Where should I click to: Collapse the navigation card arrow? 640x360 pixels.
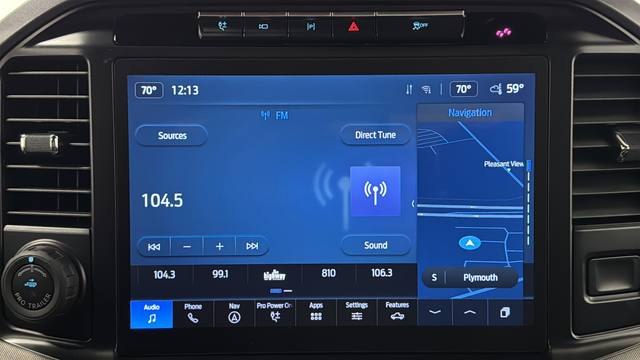coord(413,203)
